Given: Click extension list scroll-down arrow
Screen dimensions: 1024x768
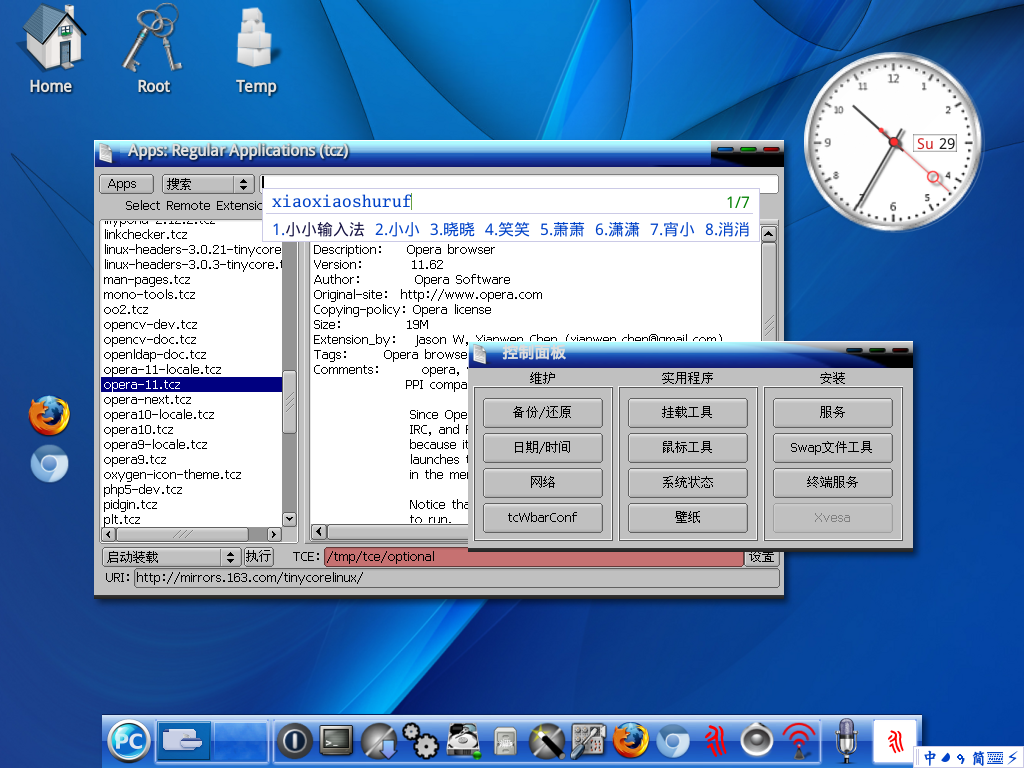Looking at the screenshot, I should [289, 519].
